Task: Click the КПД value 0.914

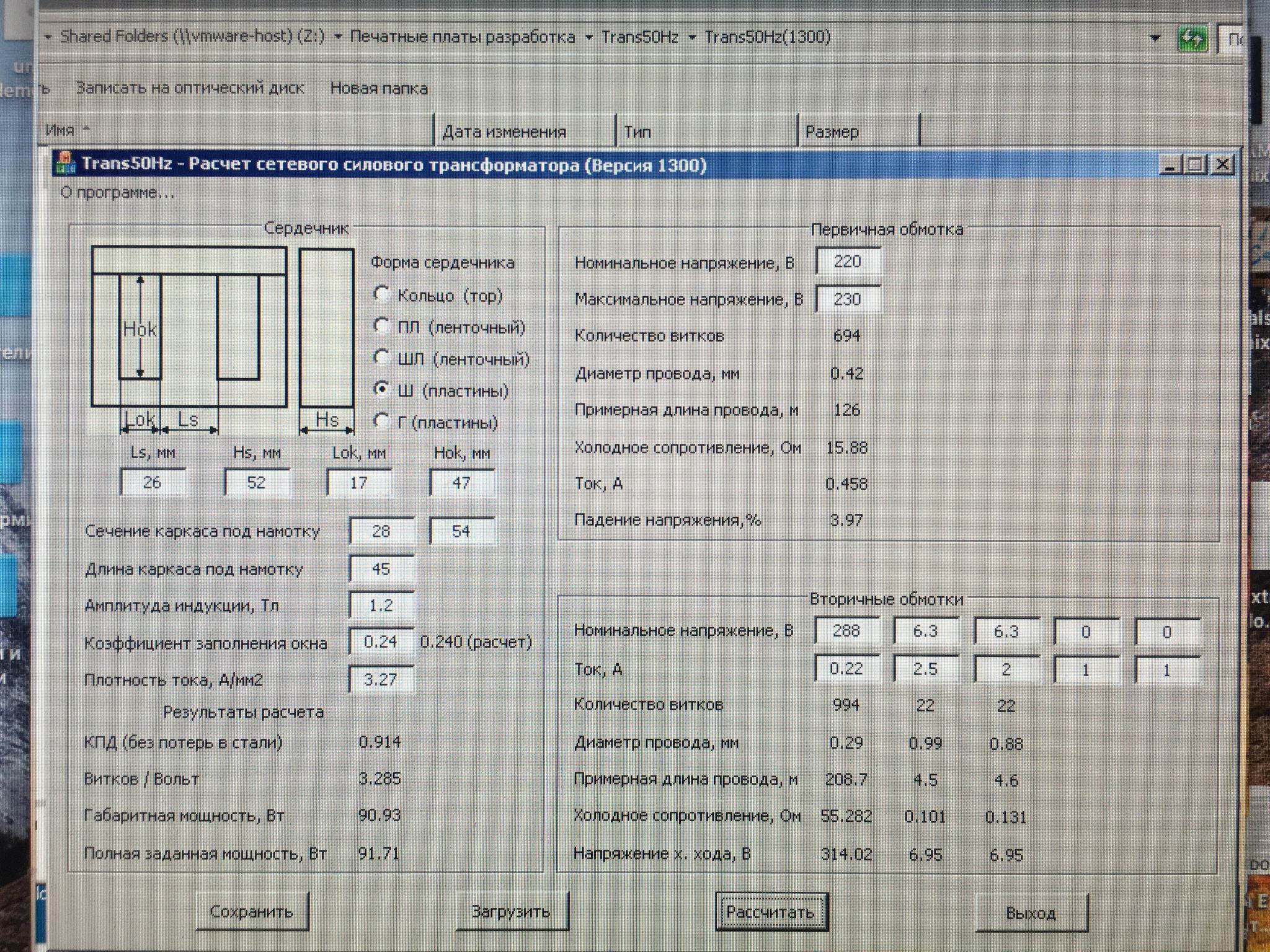Action: pos(380,742)
